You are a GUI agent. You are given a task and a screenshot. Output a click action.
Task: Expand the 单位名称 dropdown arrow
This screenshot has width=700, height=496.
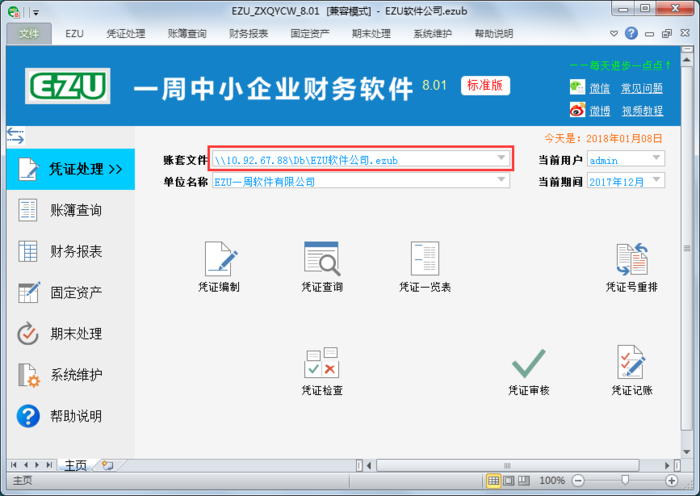501,179
